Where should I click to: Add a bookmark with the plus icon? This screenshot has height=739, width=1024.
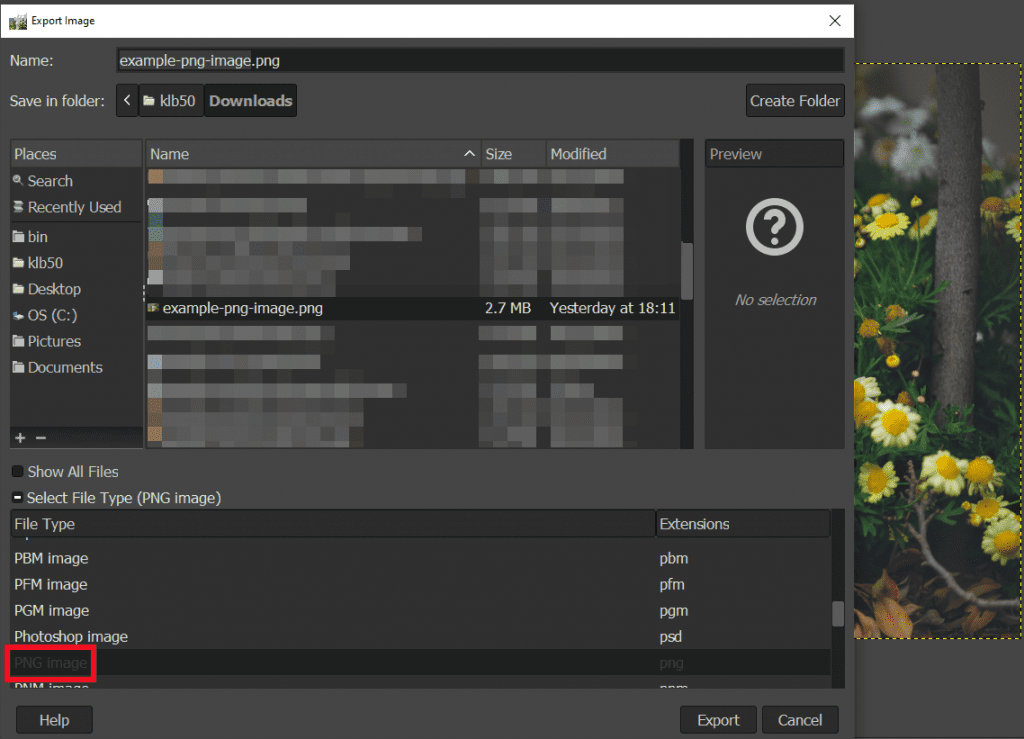[19, 437]
